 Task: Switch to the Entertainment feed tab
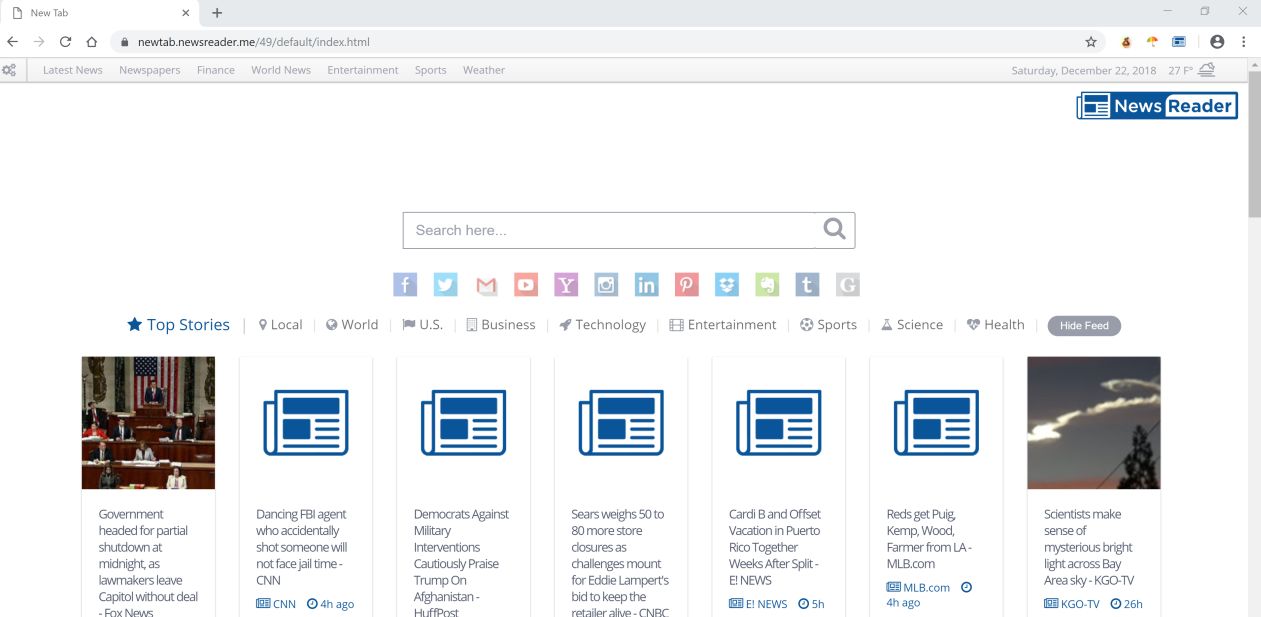click(723, 325)
